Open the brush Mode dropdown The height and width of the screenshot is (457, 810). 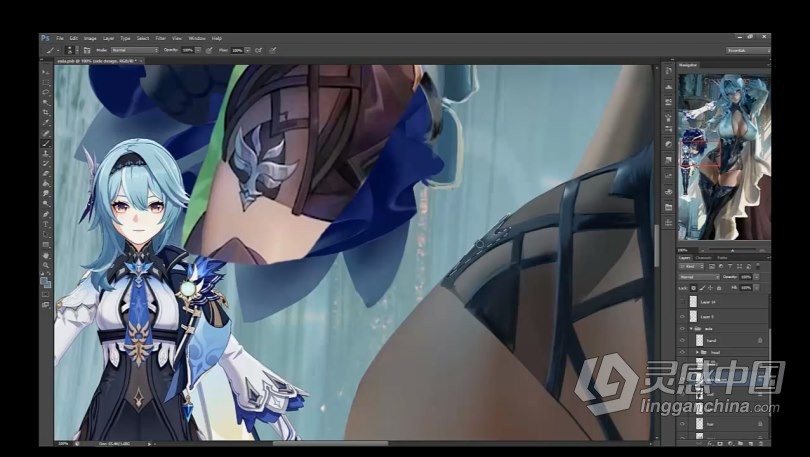click(135, 50)
